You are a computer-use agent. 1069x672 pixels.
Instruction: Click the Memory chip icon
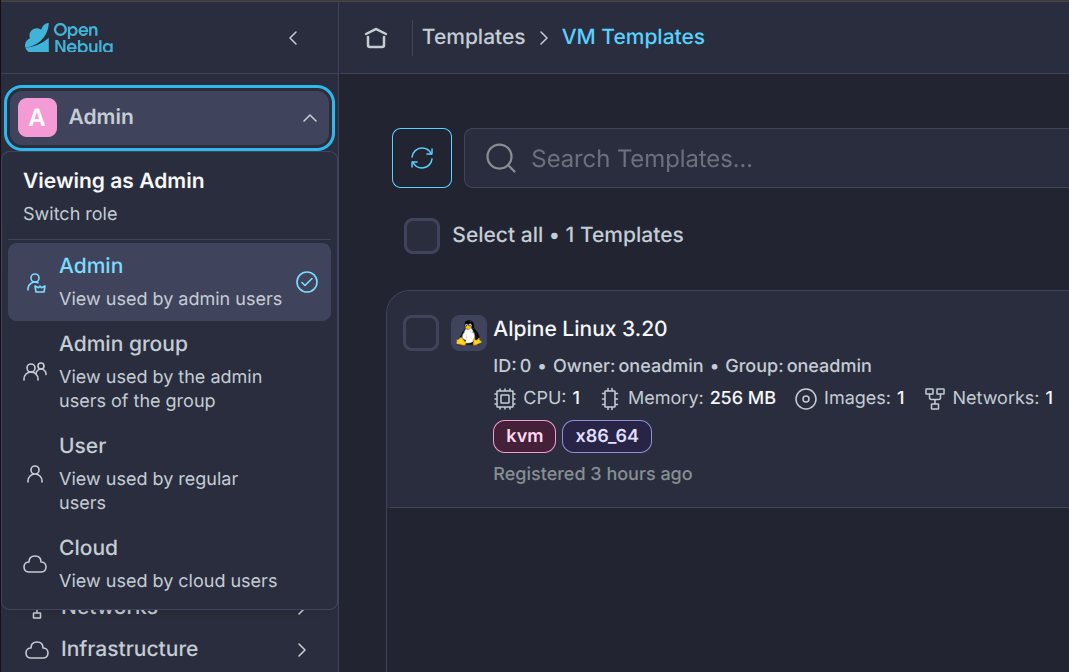click(609, 398)
